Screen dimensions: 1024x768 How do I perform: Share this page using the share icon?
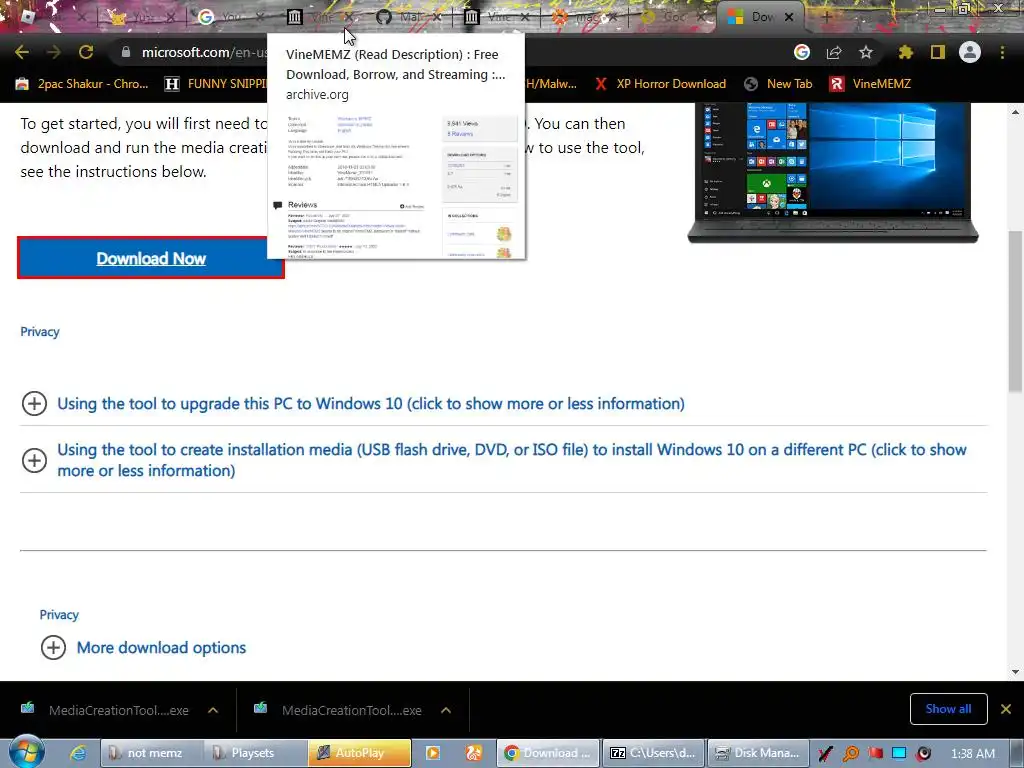coord(834,52)
